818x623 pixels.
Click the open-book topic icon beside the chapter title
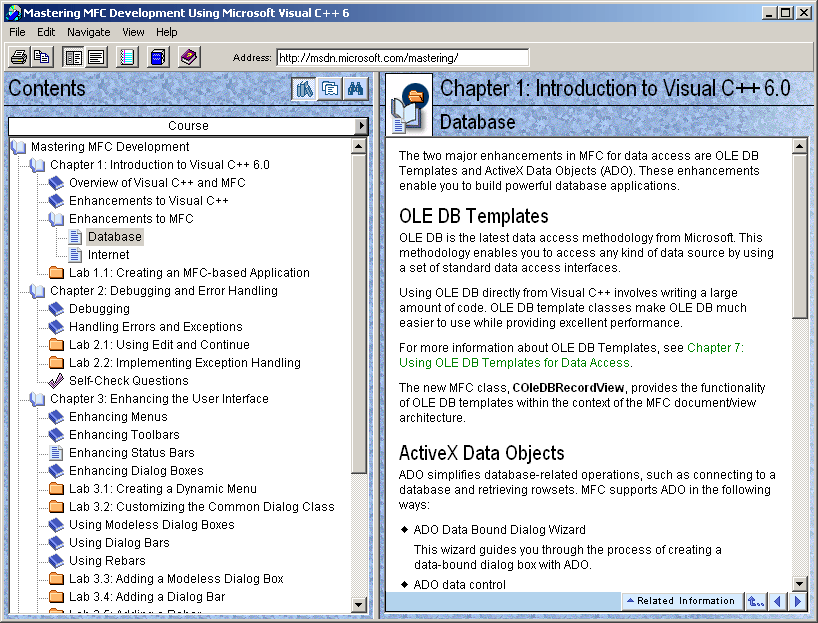[410, 106]
